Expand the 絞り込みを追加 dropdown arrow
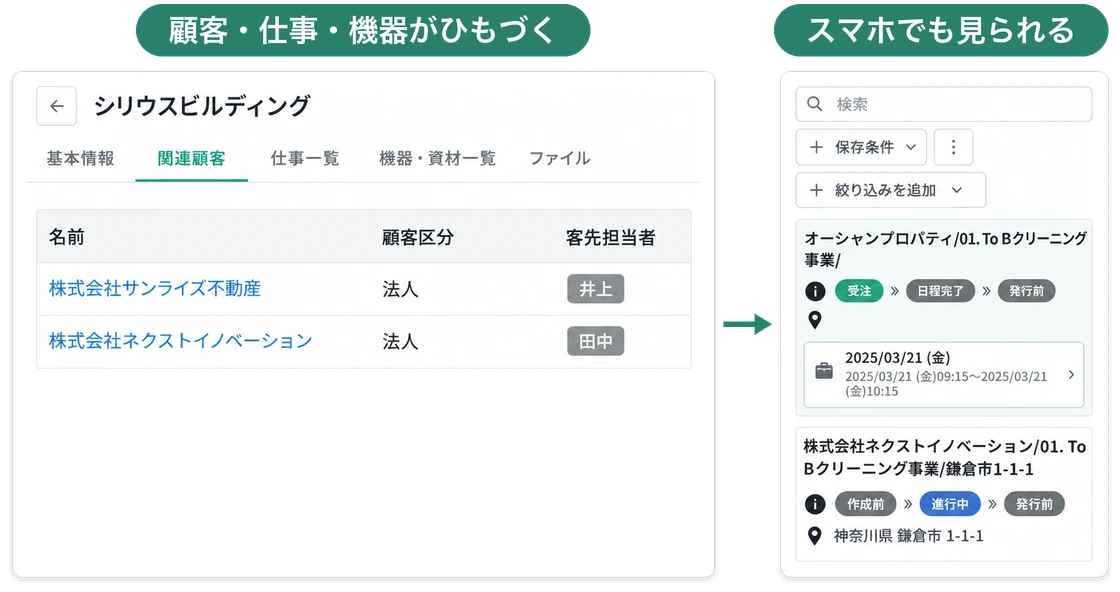 pyautogui.click(x=957, y=190)
